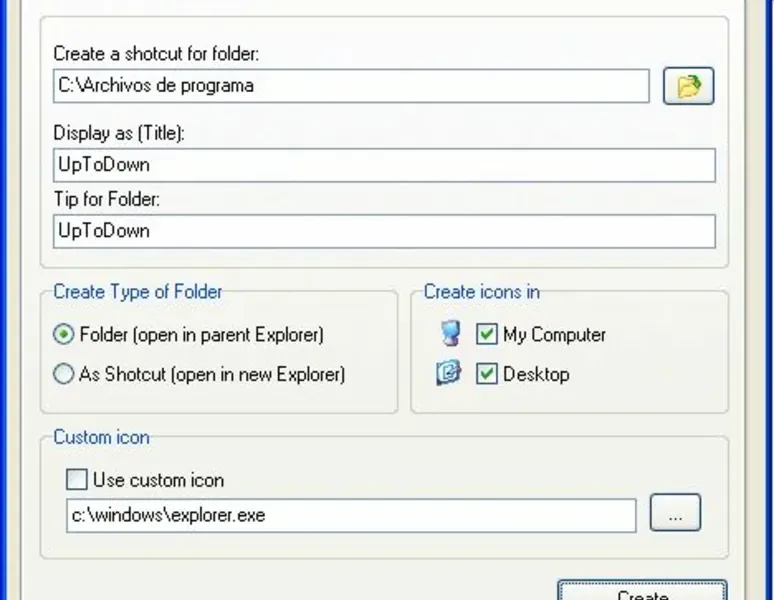Click the 'Custom icon' group title
This screenshot has width=774, height=600.
click(x=101, y=437)
